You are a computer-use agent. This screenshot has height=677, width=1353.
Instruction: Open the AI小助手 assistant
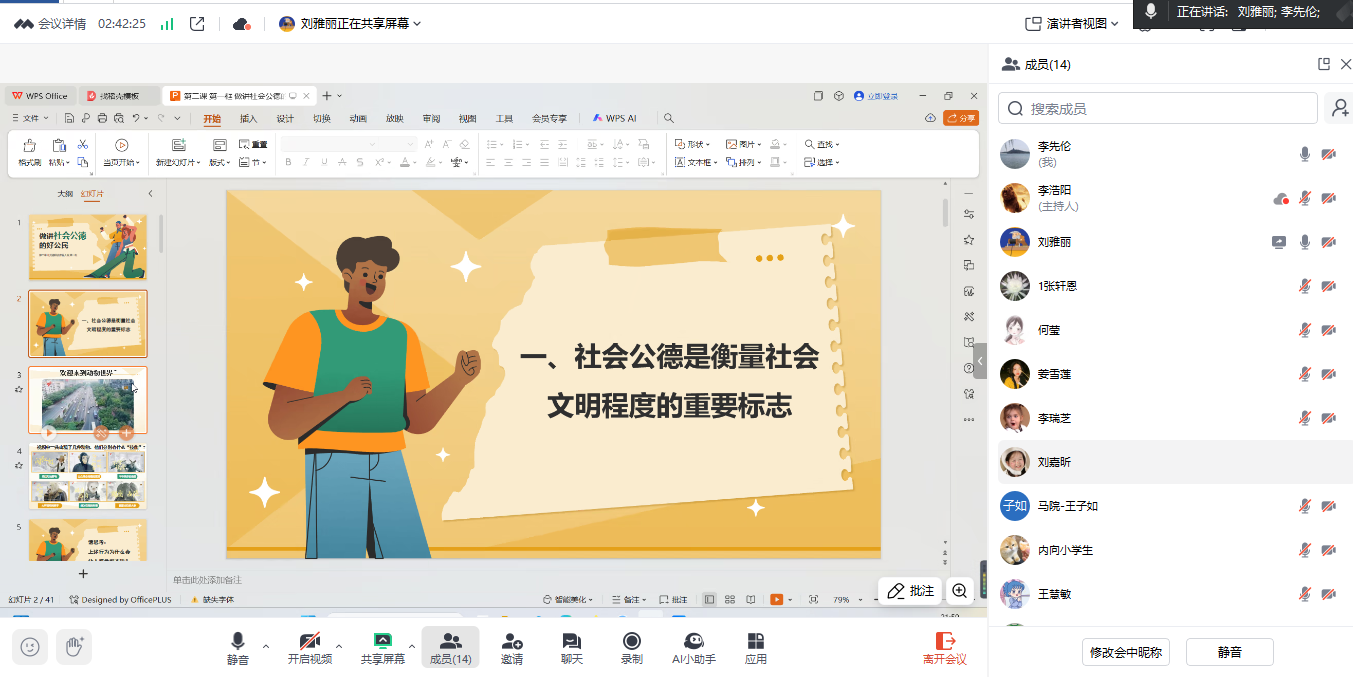[x=693, y=647]
